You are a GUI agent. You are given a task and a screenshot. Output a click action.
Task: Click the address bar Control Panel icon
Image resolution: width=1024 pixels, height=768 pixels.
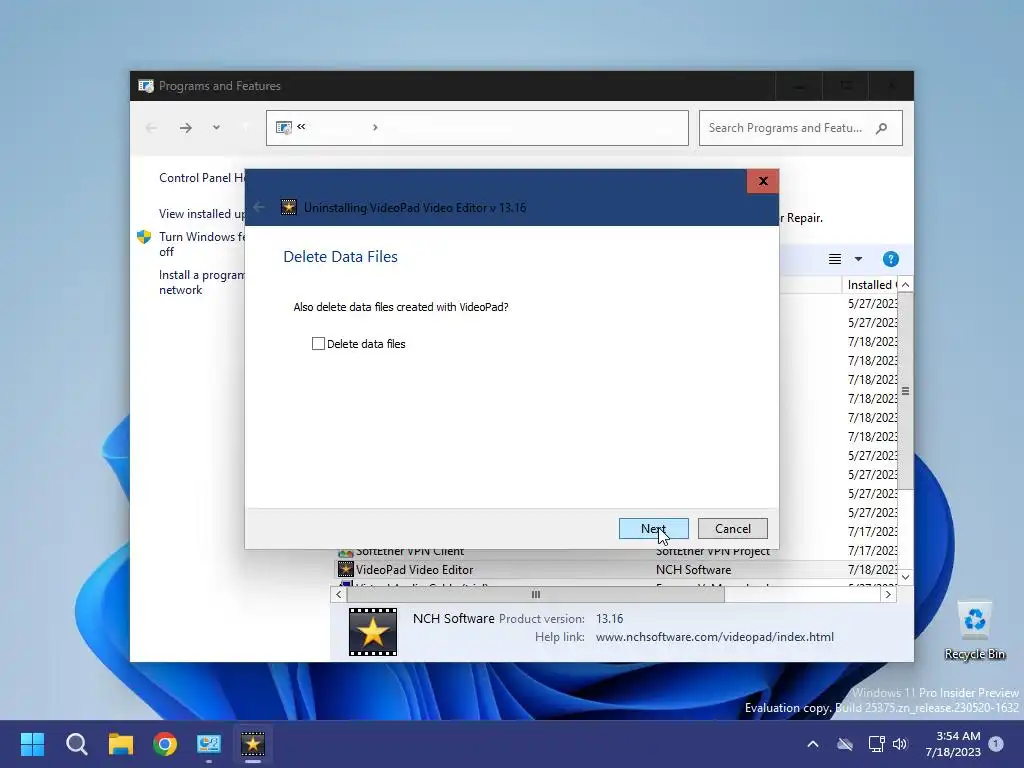283,127
